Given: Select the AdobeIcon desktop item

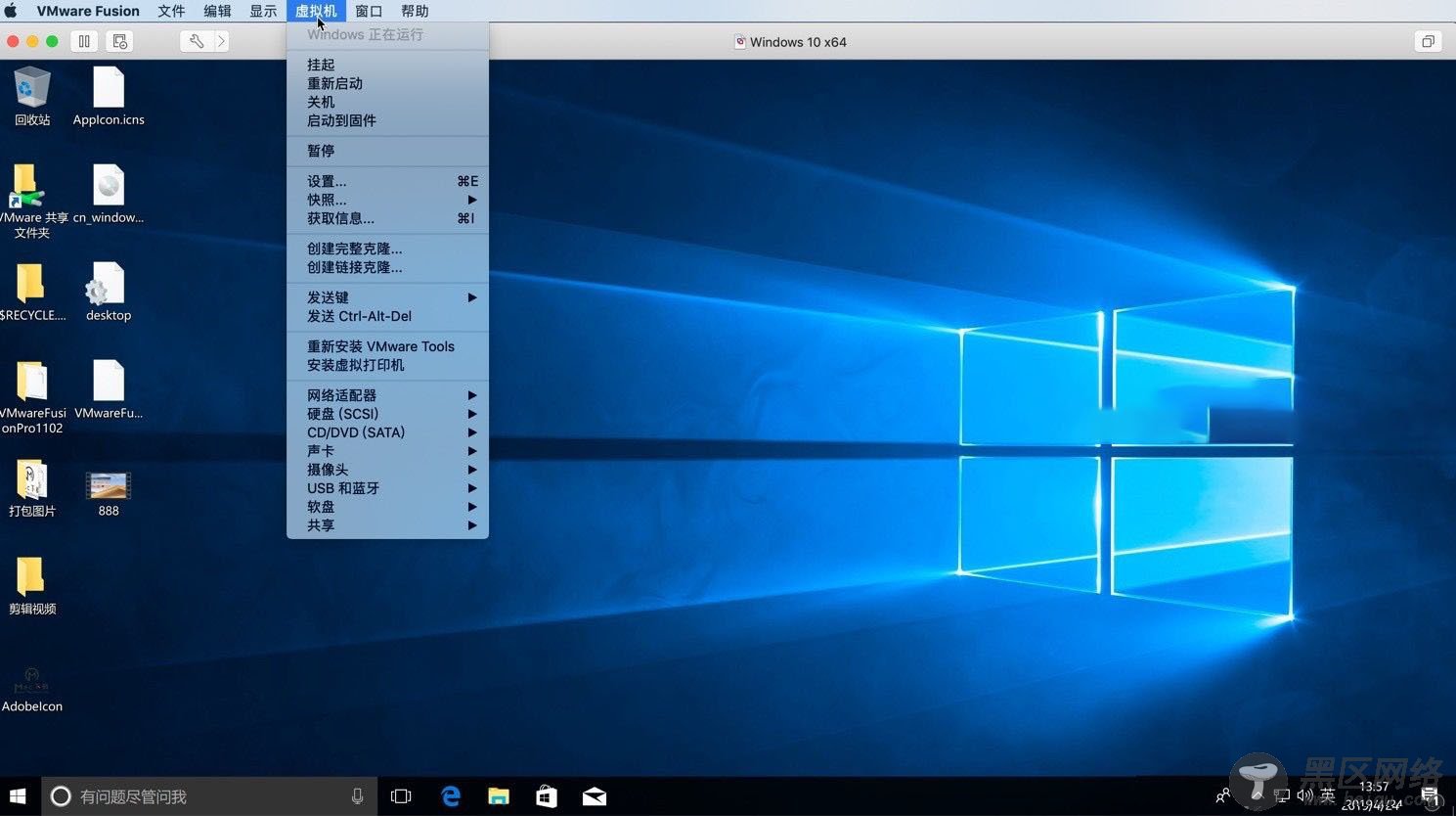Looking at the screenshot, I should coord(32,689).
